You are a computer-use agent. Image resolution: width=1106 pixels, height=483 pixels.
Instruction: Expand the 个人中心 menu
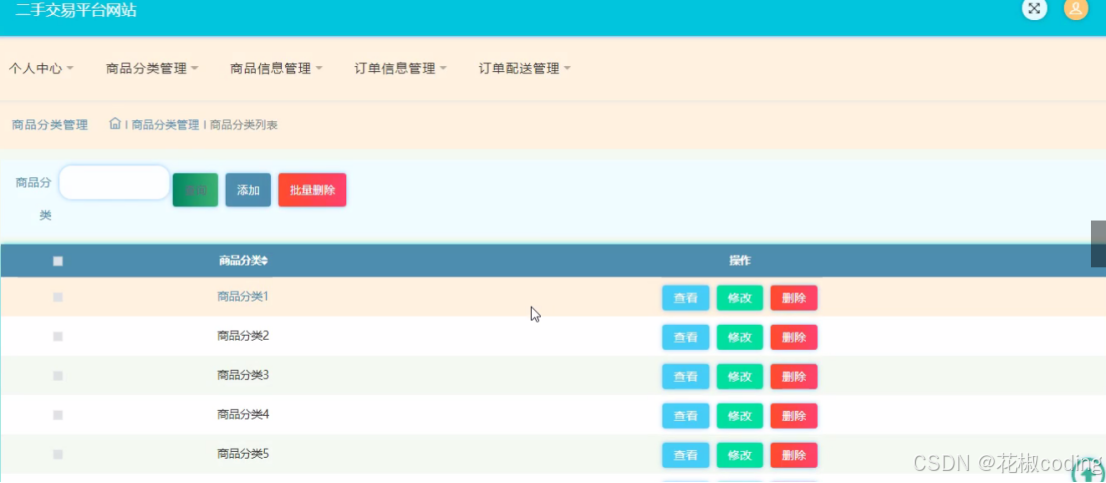[x=41, y=68]
